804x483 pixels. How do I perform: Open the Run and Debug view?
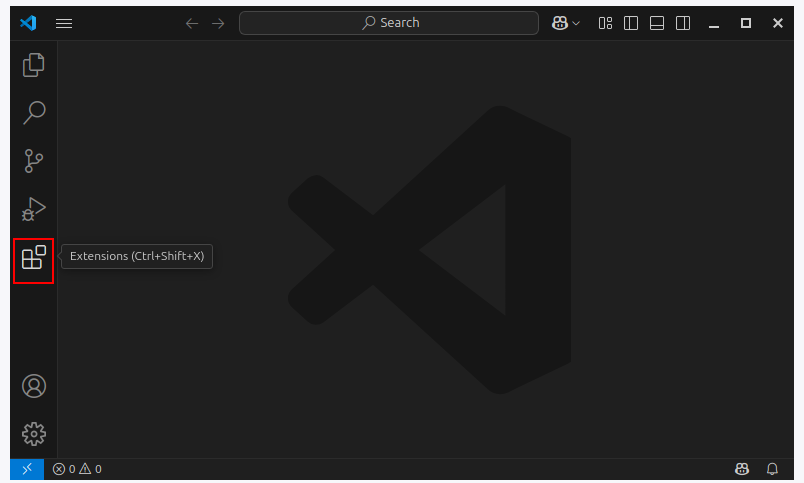tap(34, 209)
